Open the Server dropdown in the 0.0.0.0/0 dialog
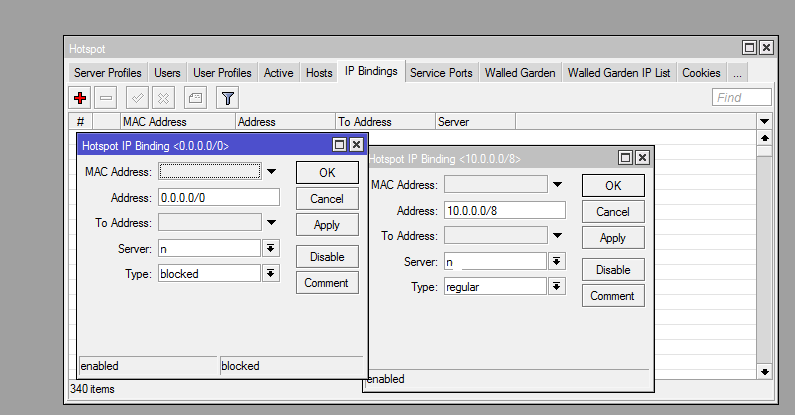The height and width of the screenshot is (415, 795). (x=271, y=248)
